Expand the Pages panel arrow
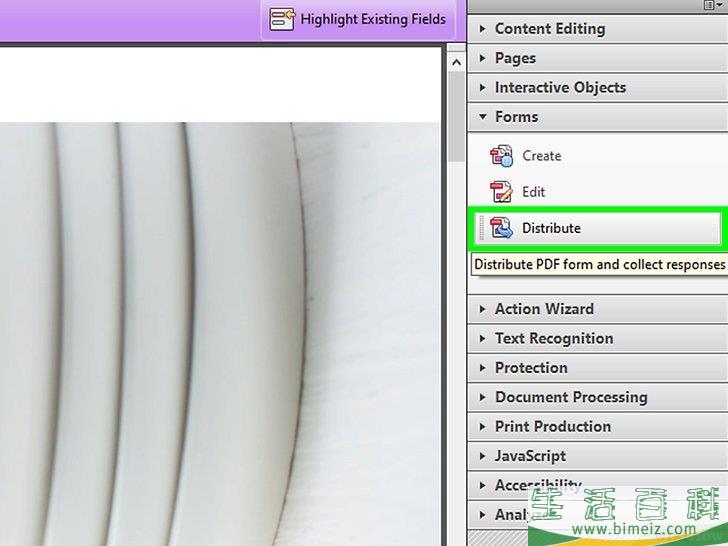The width and height of the screenshot is (728, 546). [482, 58]
